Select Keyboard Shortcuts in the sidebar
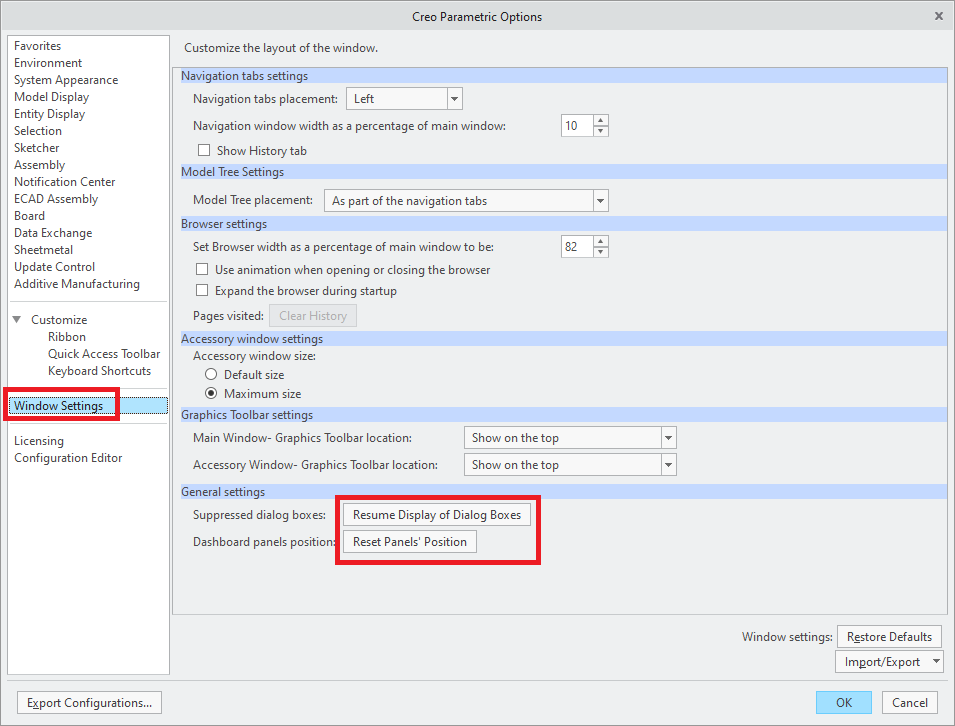The image size is (955, 726). (x=103, y=370)
